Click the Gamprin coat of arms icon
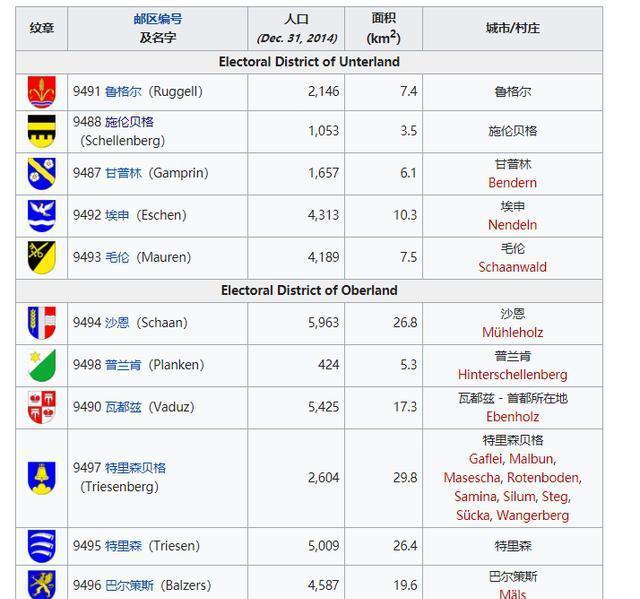 pyautogui.click(x=41, y=173)
